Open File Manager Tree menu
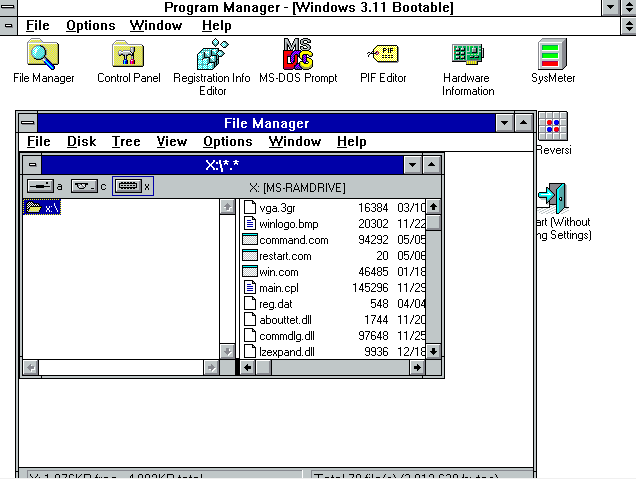This screenshot has width=636, height=479. point(126,141)
